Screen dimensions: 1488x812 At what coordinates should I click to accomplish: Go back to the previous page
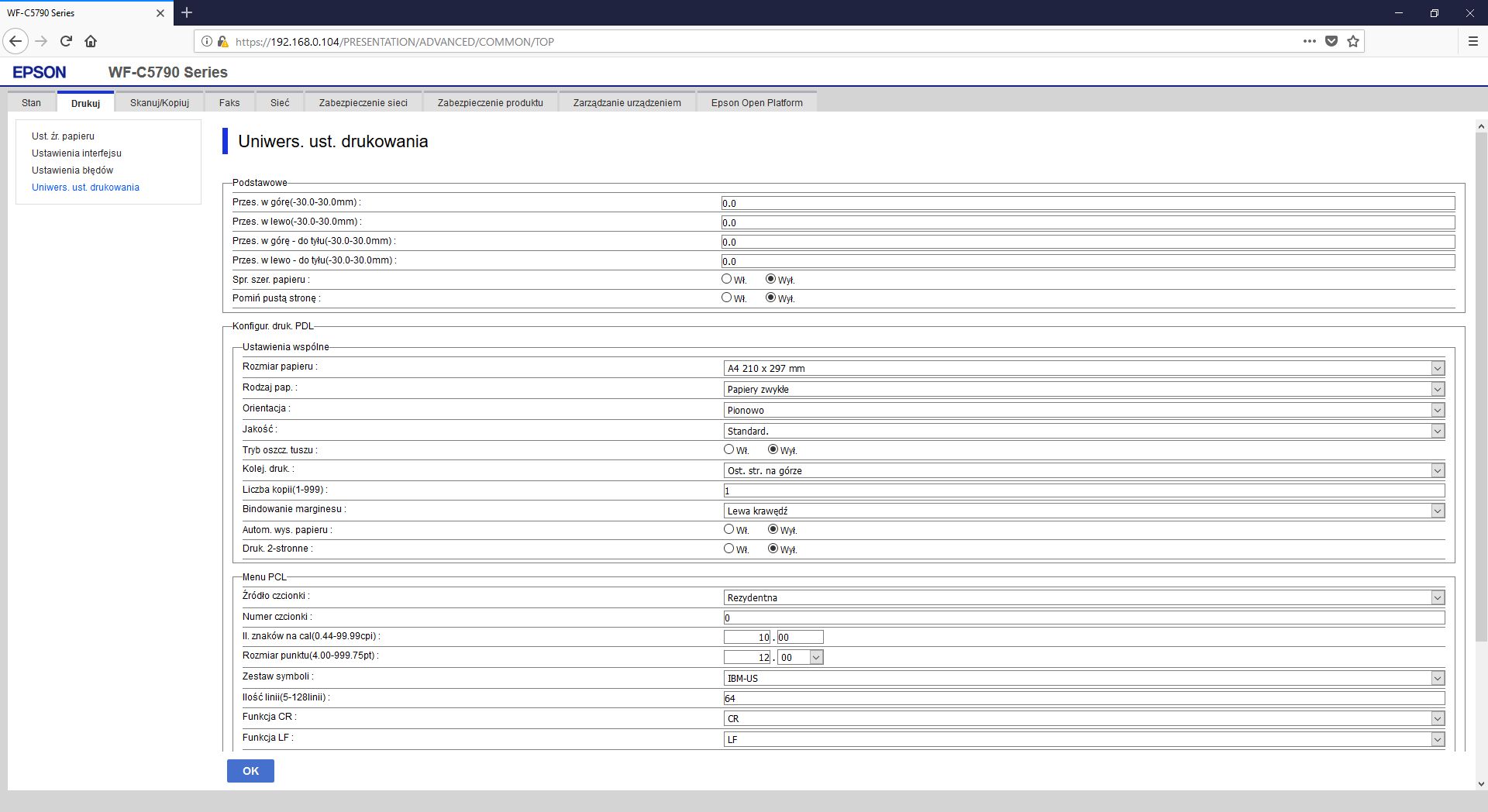point(15,41)
